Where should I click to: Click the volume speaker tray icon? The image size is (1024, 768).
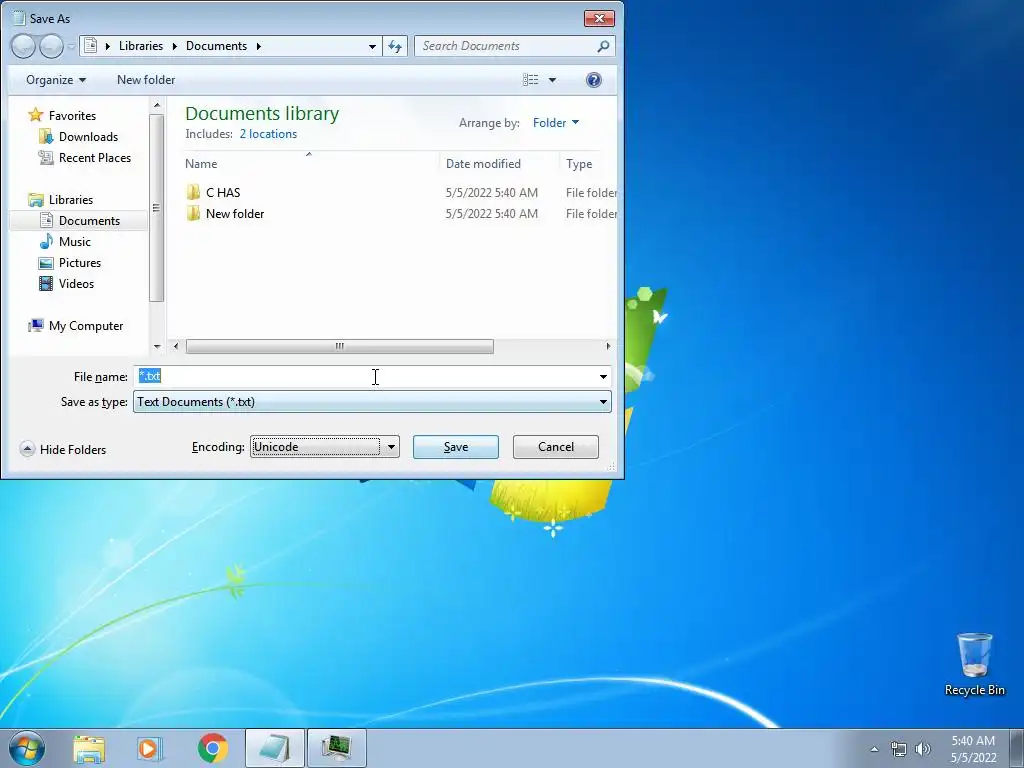tap(923, 749)
